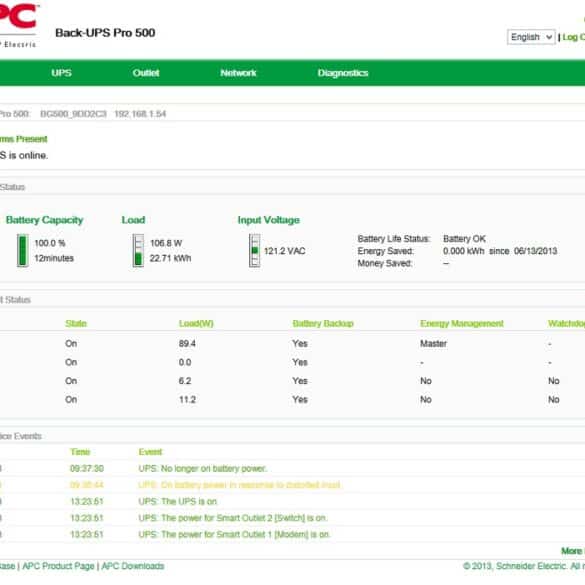The image size is (585, 585).
Task: Click the 100.0 % battery value
Action: point(50,243)
